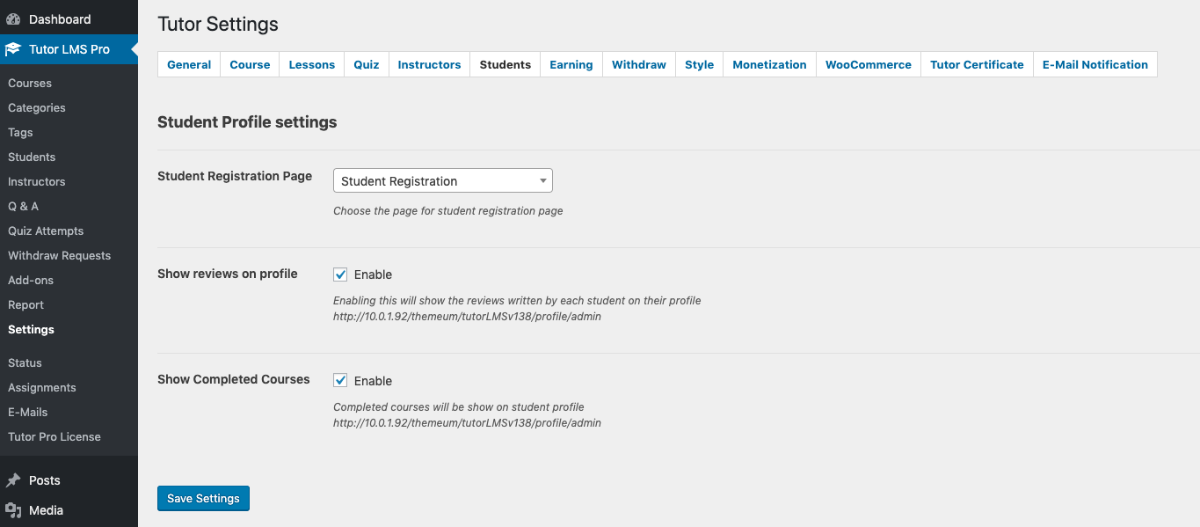Open the Instructors sidebar submenu
1200x527 pixels.
[x=37, y=182]
